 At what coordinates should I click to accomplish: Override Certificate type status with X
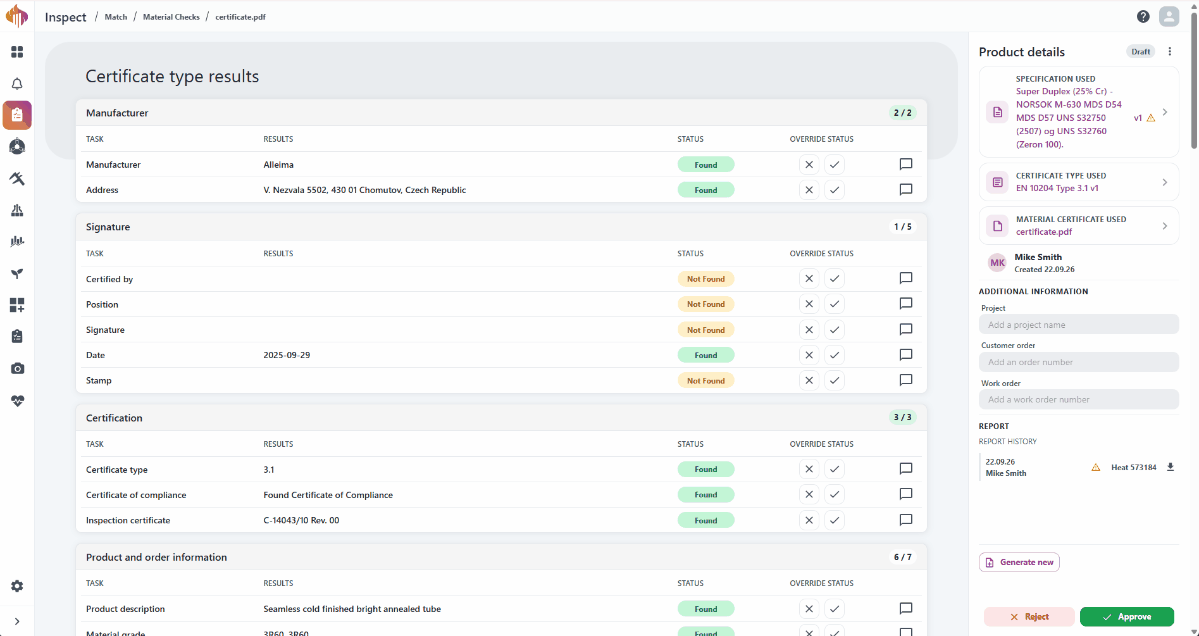[x=809, y=469]
